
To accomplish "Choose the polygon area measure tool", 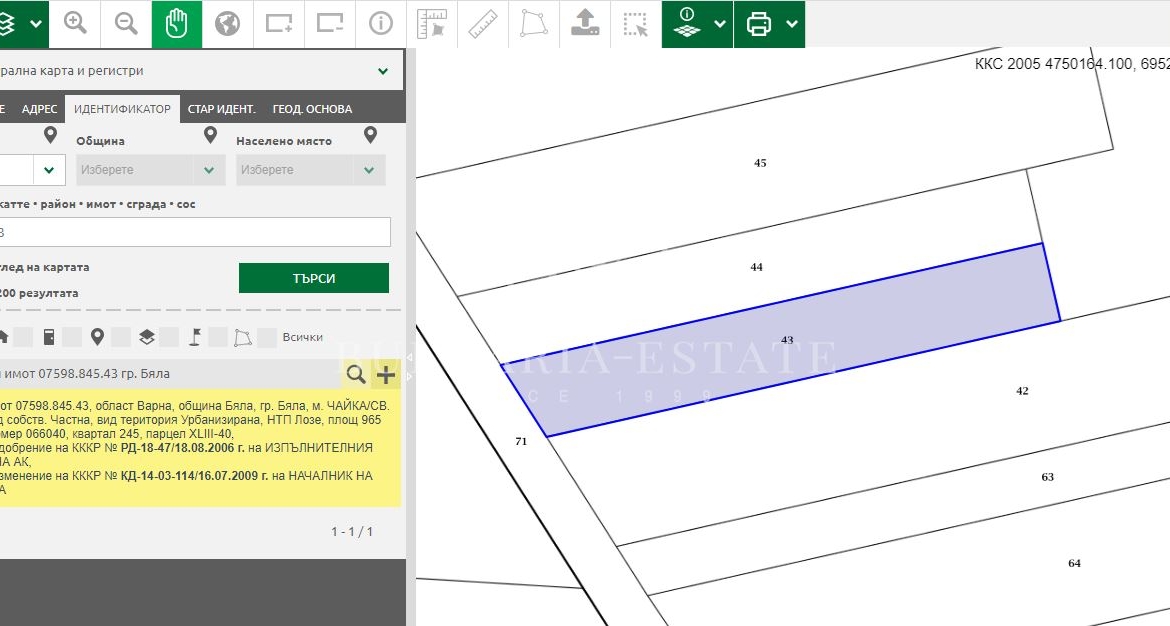I will click(534, 23).
